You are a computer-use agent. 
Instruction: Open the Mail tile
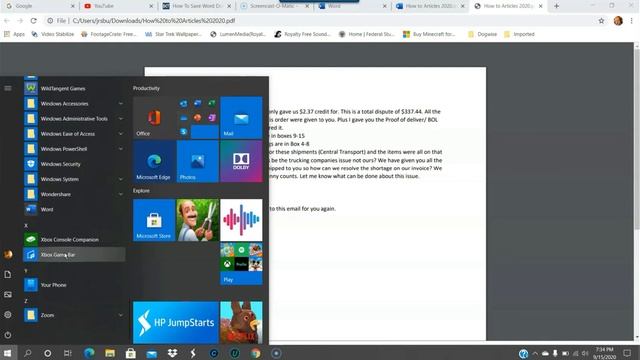(x=241, y=118)
